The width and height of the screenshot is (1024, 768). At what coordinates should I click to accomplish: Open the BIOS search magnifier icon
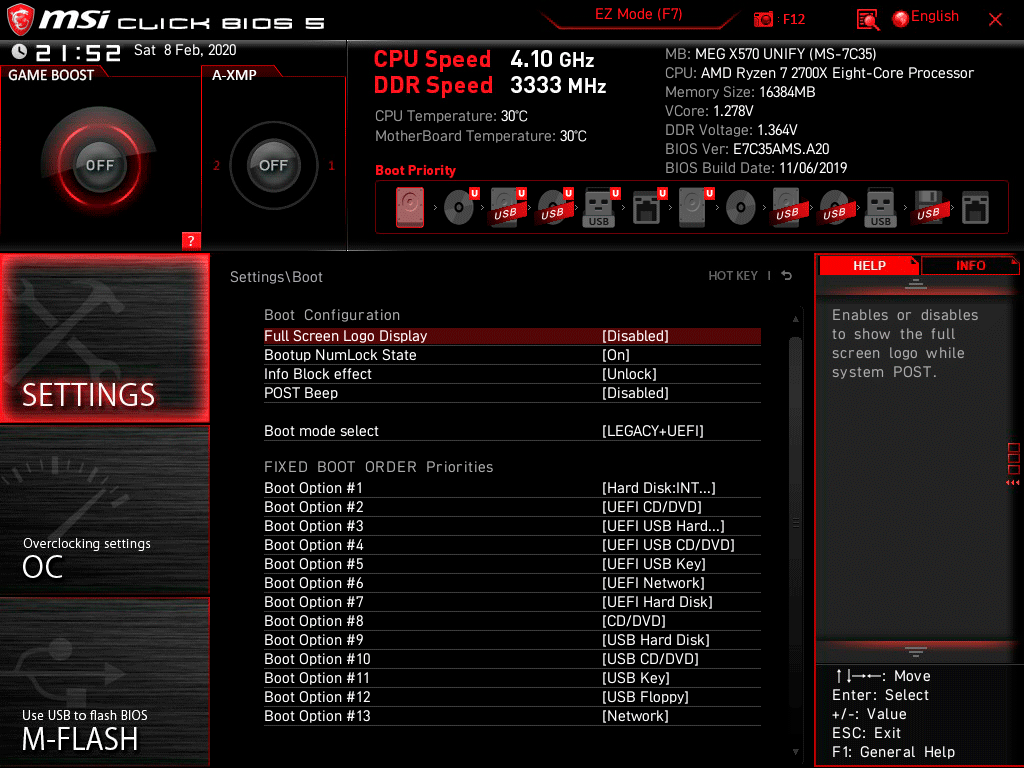click(867, 20)
